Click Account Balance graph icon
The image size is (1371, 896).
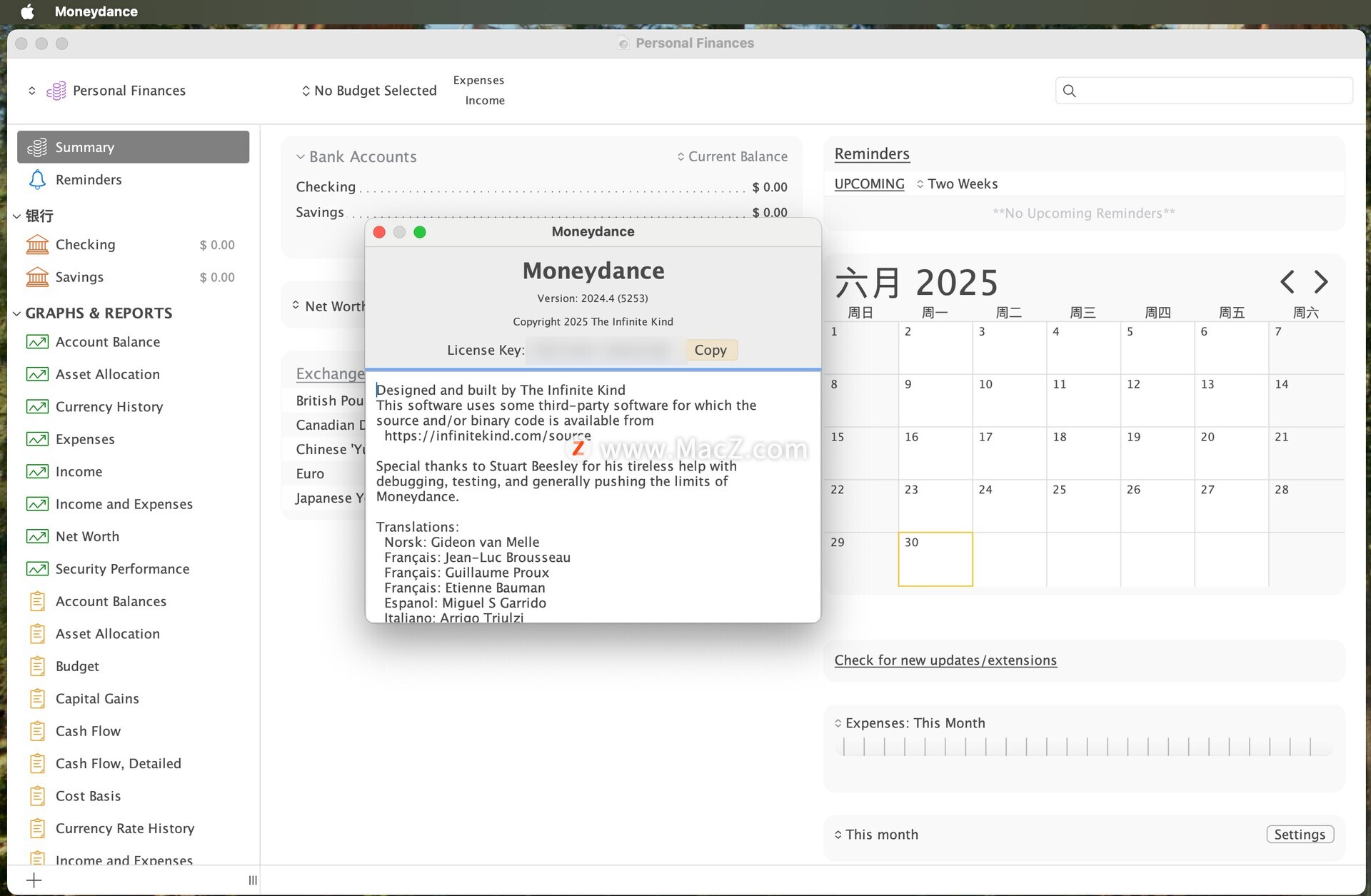point(37,342)
